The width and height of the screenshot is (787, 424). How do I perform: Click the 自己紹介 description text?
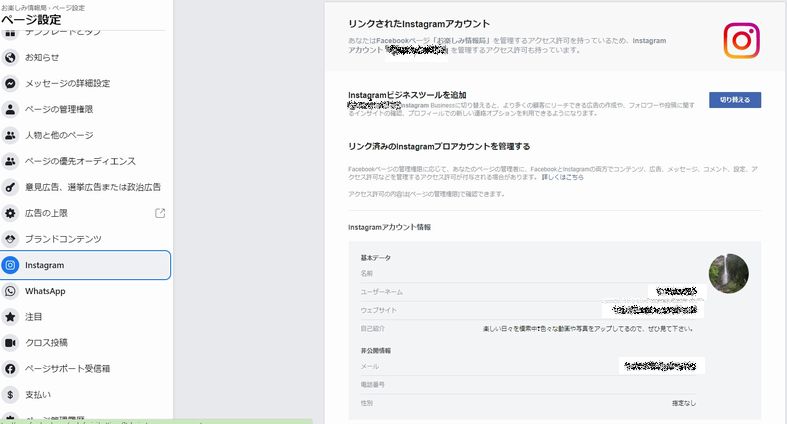click(x=588, y=329)
